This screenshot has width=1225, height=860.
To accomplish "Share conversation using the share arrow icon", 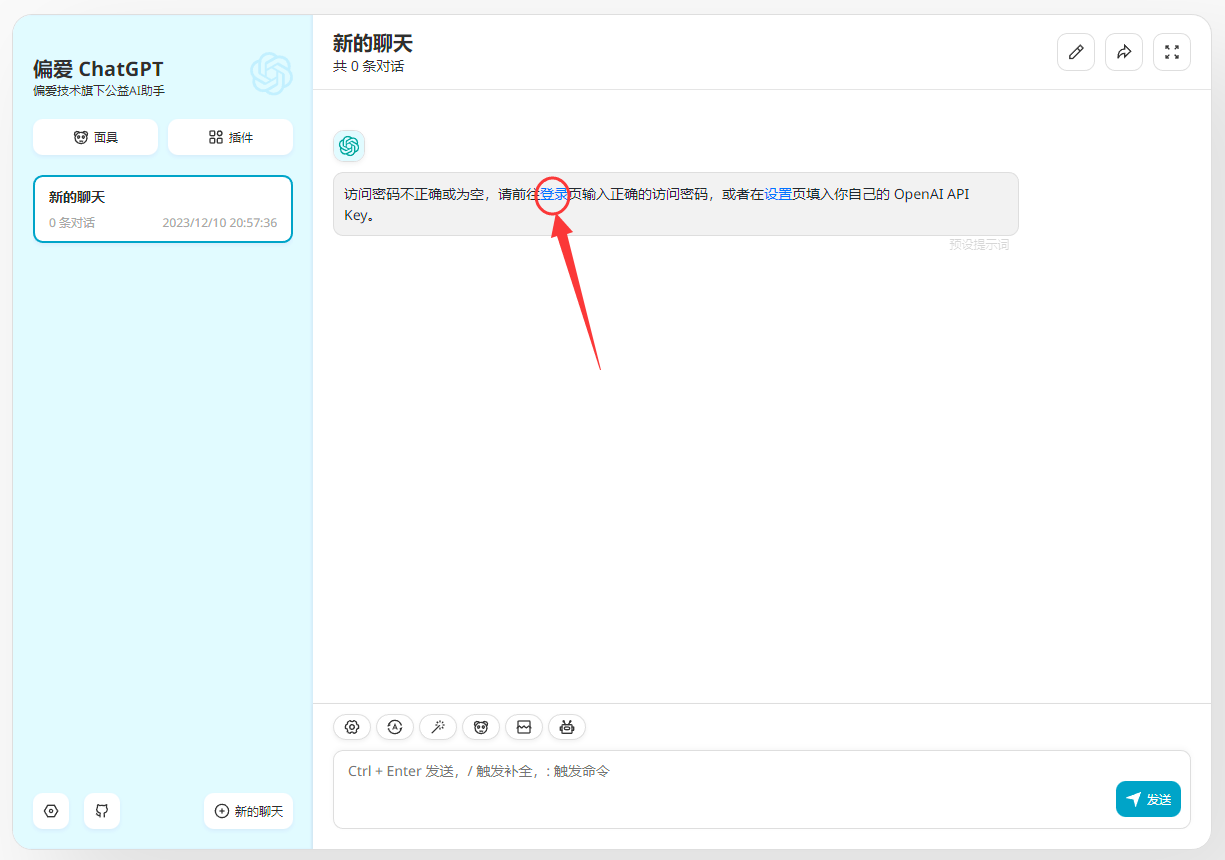I will pos(1124,52).
